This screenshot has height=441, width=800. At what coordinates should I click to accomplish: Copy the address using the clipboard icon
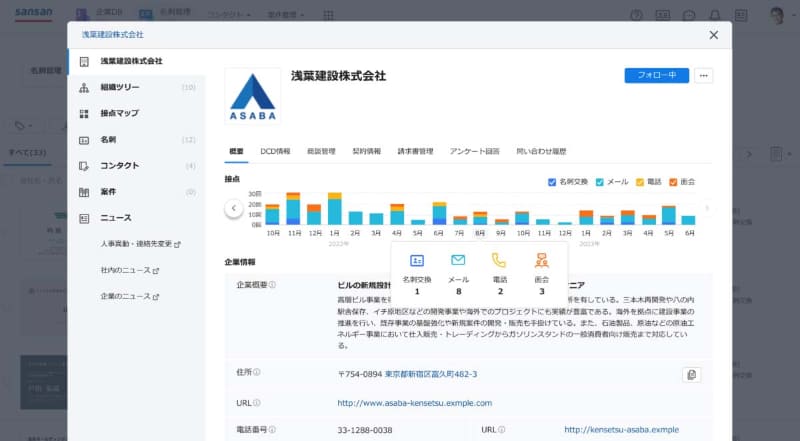point(691,375)
